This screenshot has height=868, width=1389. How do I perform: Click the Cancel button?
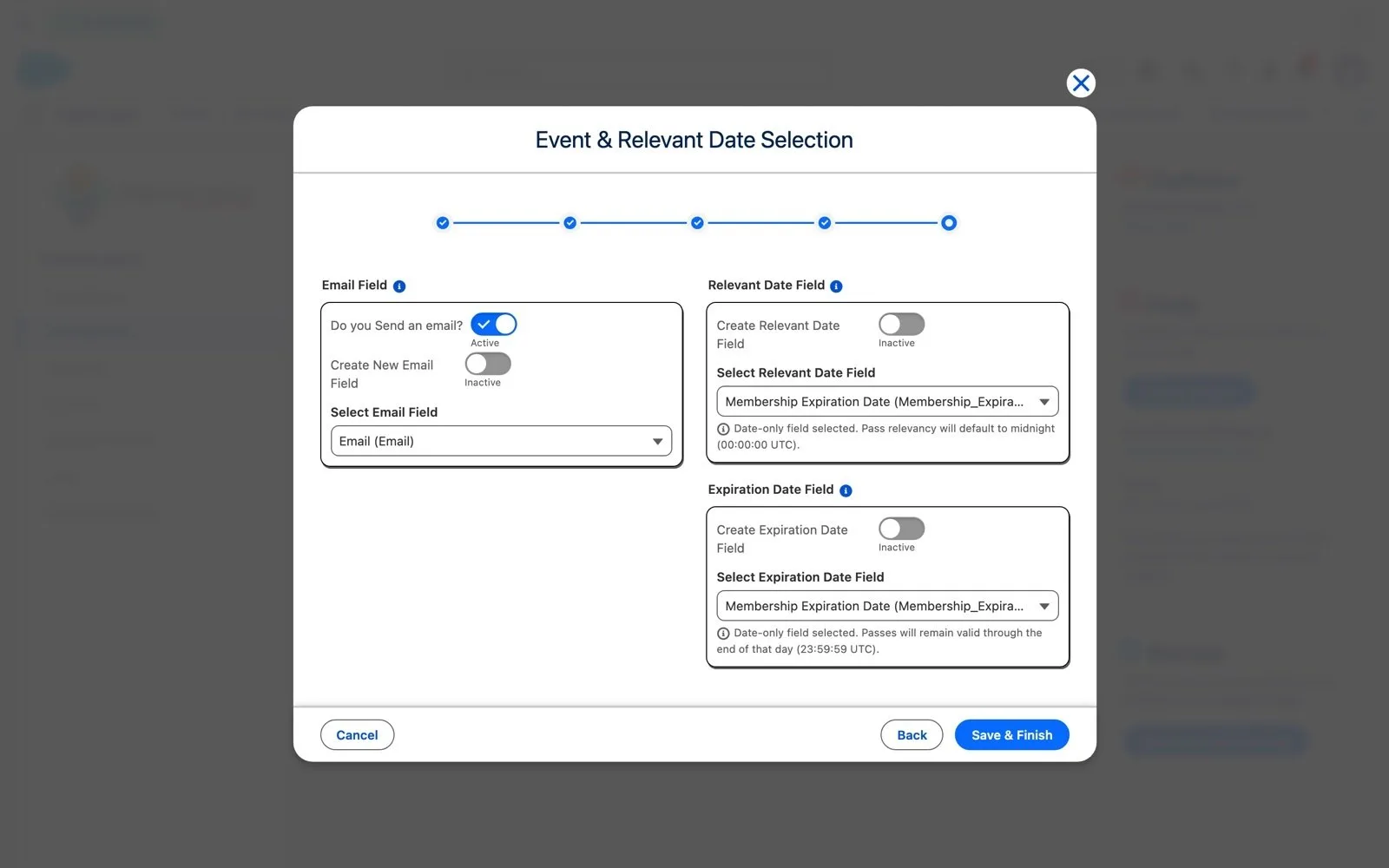pos(357,735)
